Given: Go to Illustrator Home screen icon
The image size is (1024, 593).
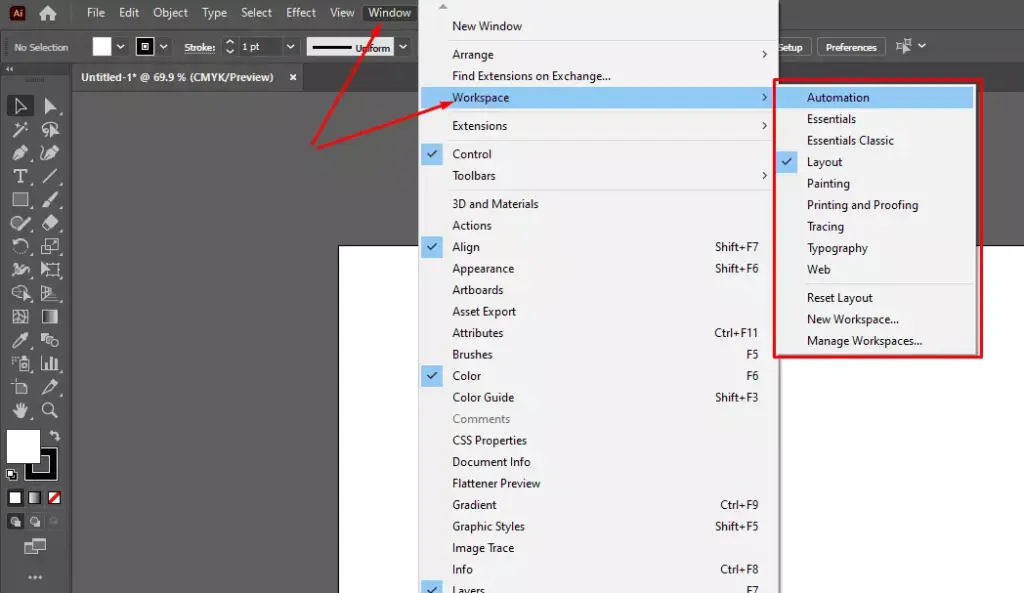Looking at the screenshot, I should point(47,13).
